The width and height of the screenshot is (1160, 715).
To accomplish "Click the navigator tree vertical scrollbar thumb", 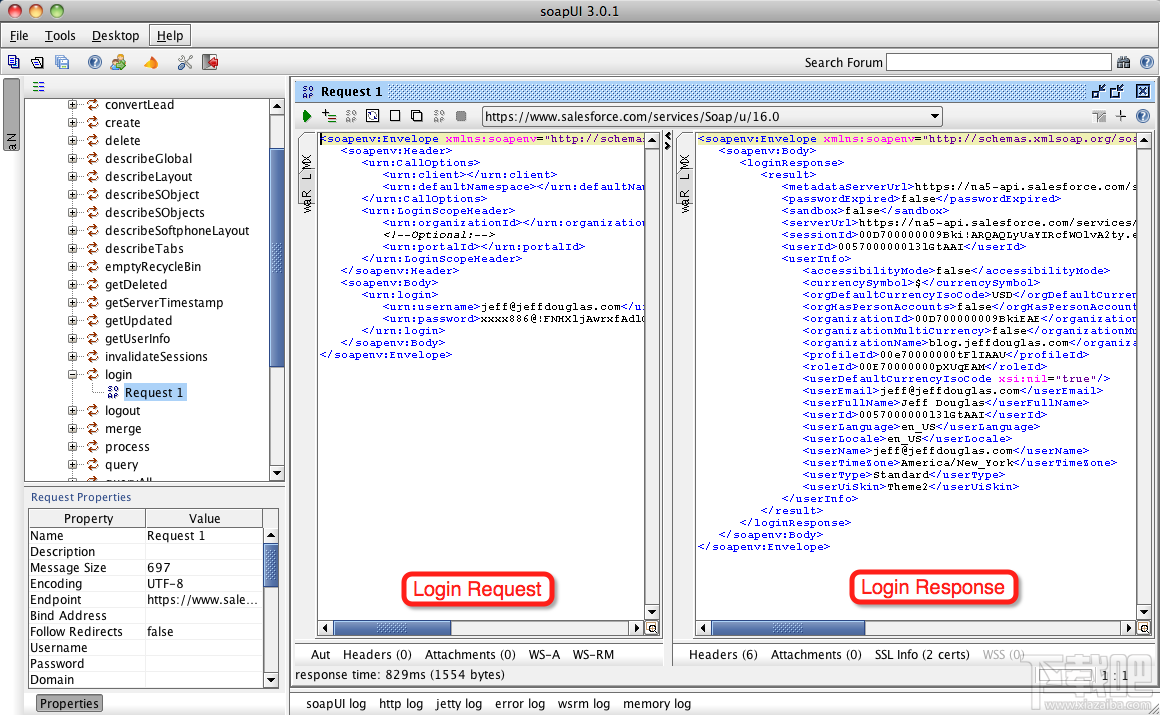I will click(x=277, y=257).
